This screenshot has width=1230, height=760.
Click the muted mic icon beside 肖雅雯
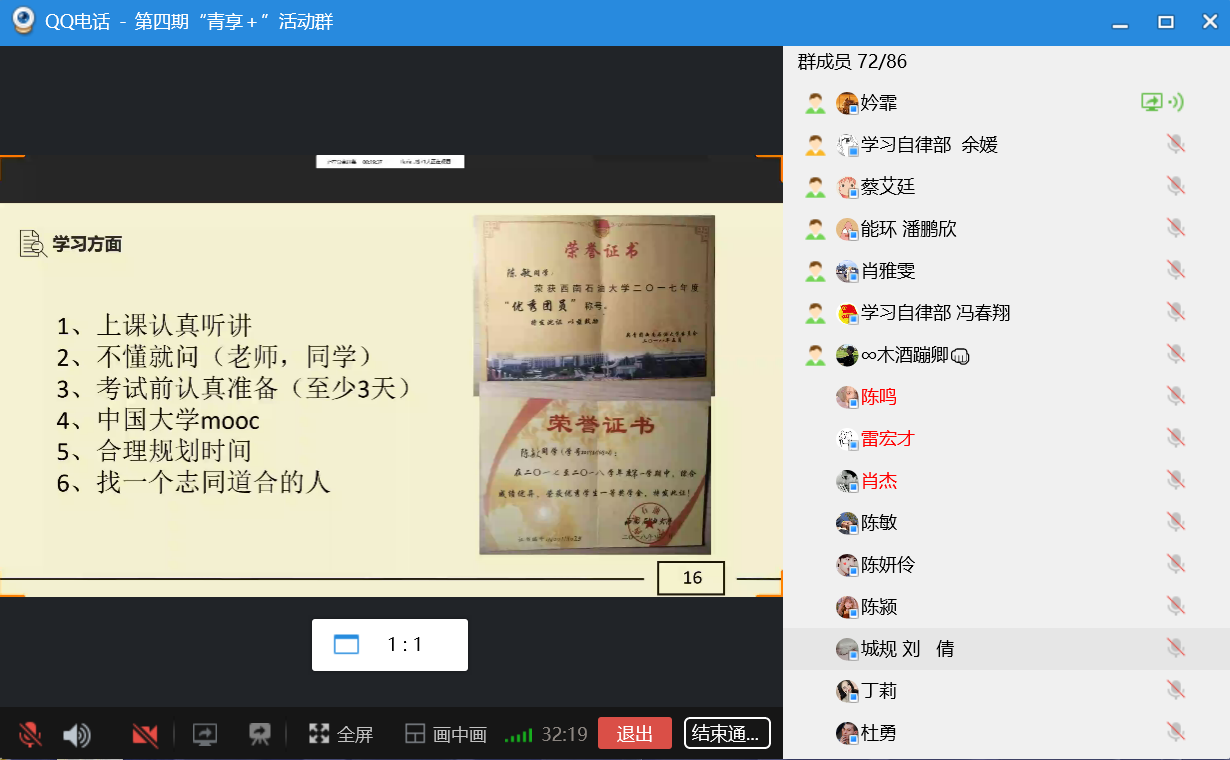point(1175,271)
